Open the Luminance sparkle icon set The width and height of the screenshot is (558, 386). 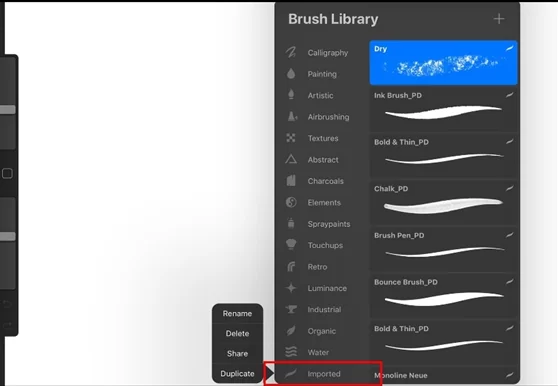point(291,288)
